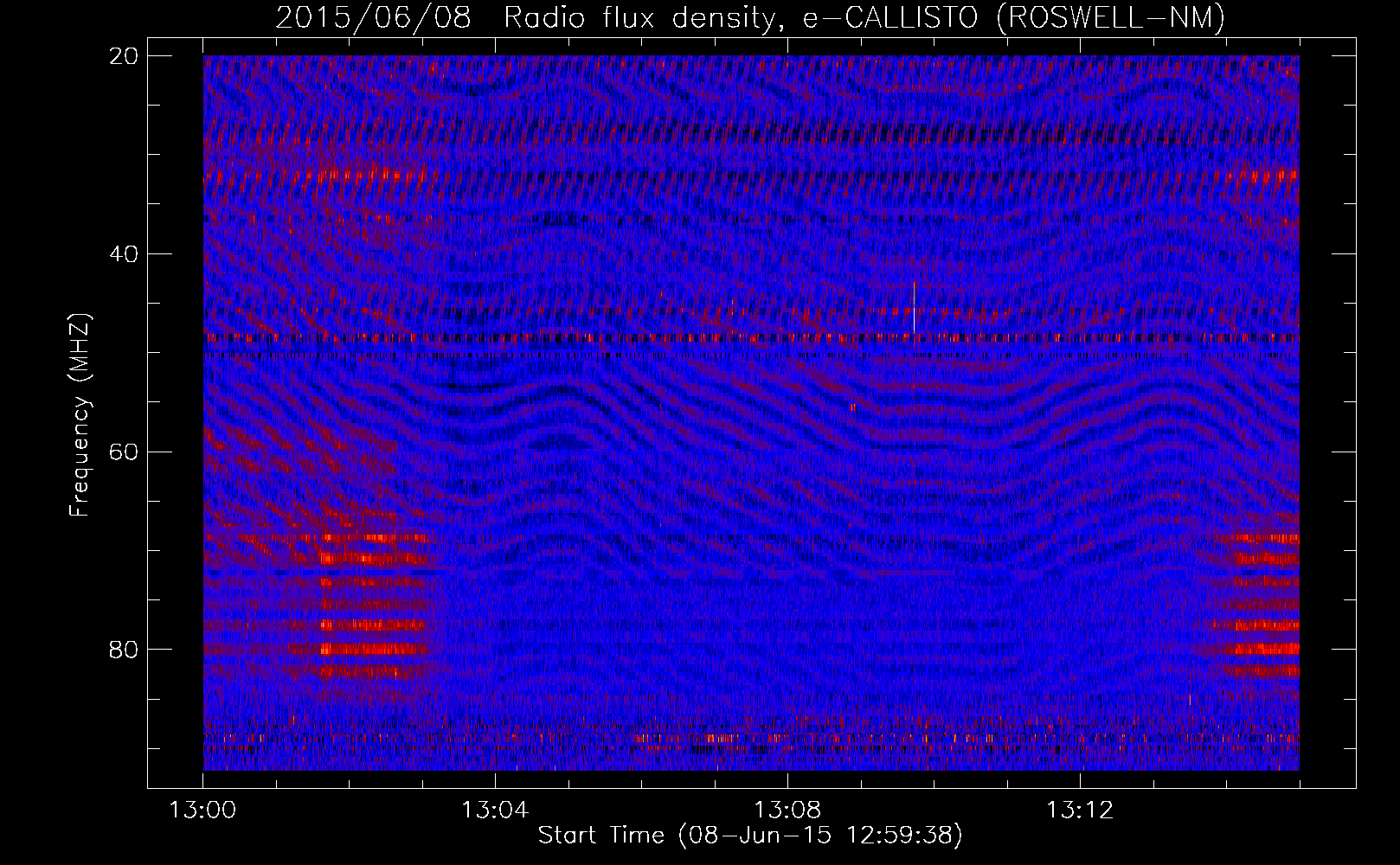1400x865 pixels.
Task: Click the 40 frequency tick label
Action: [x=124, y=254]
